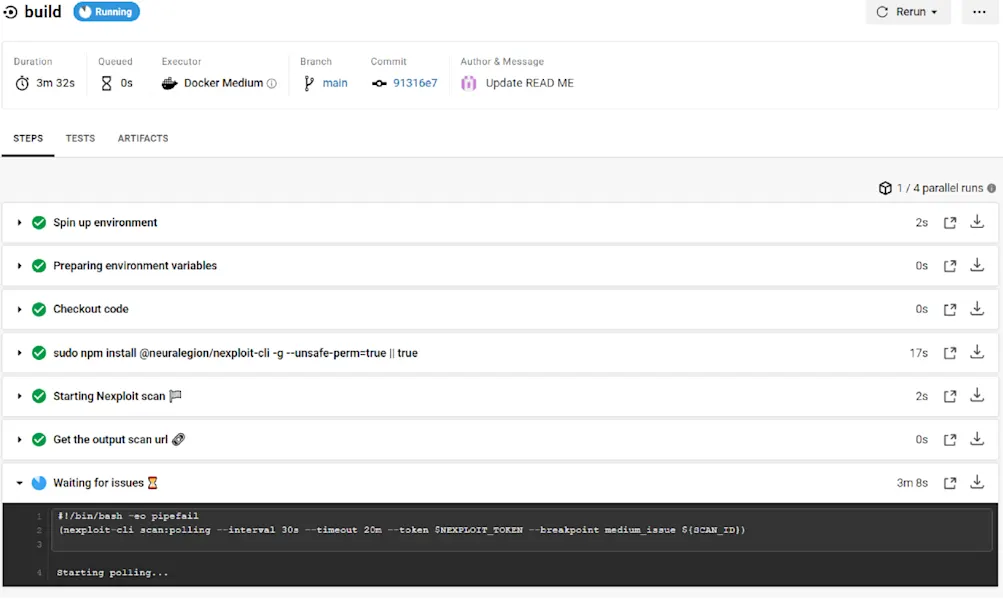Click the author avatar for Update READ ME

468,83
